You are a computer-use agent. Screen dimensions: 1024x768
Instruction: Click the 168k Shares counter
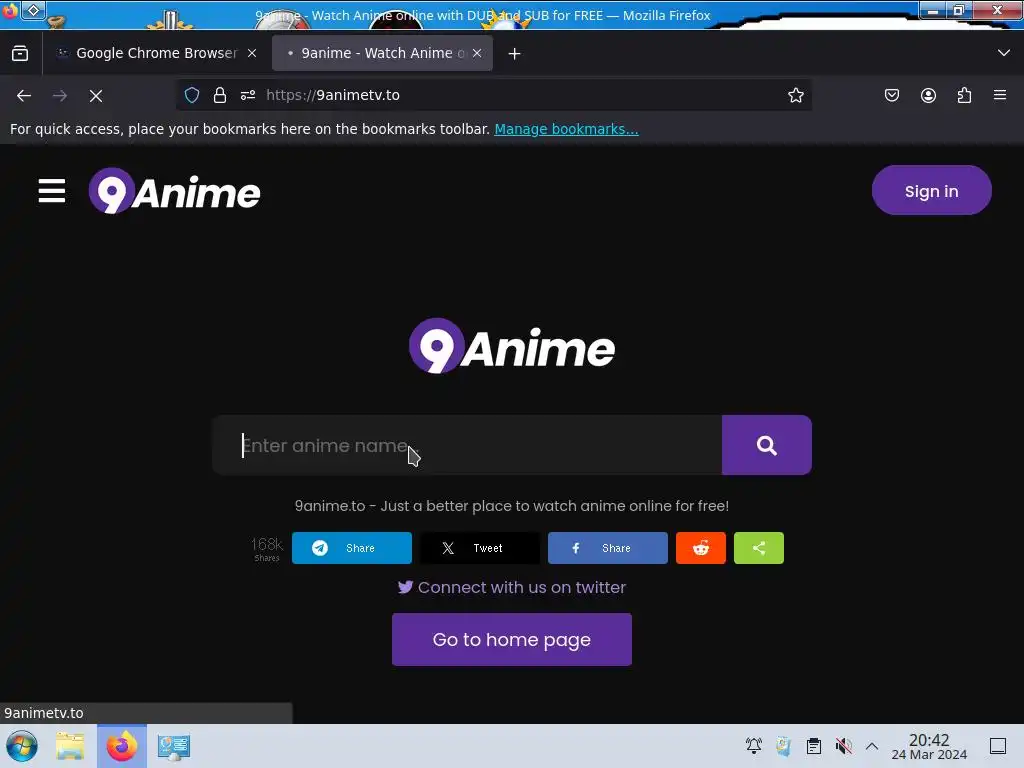pos(266,549)
